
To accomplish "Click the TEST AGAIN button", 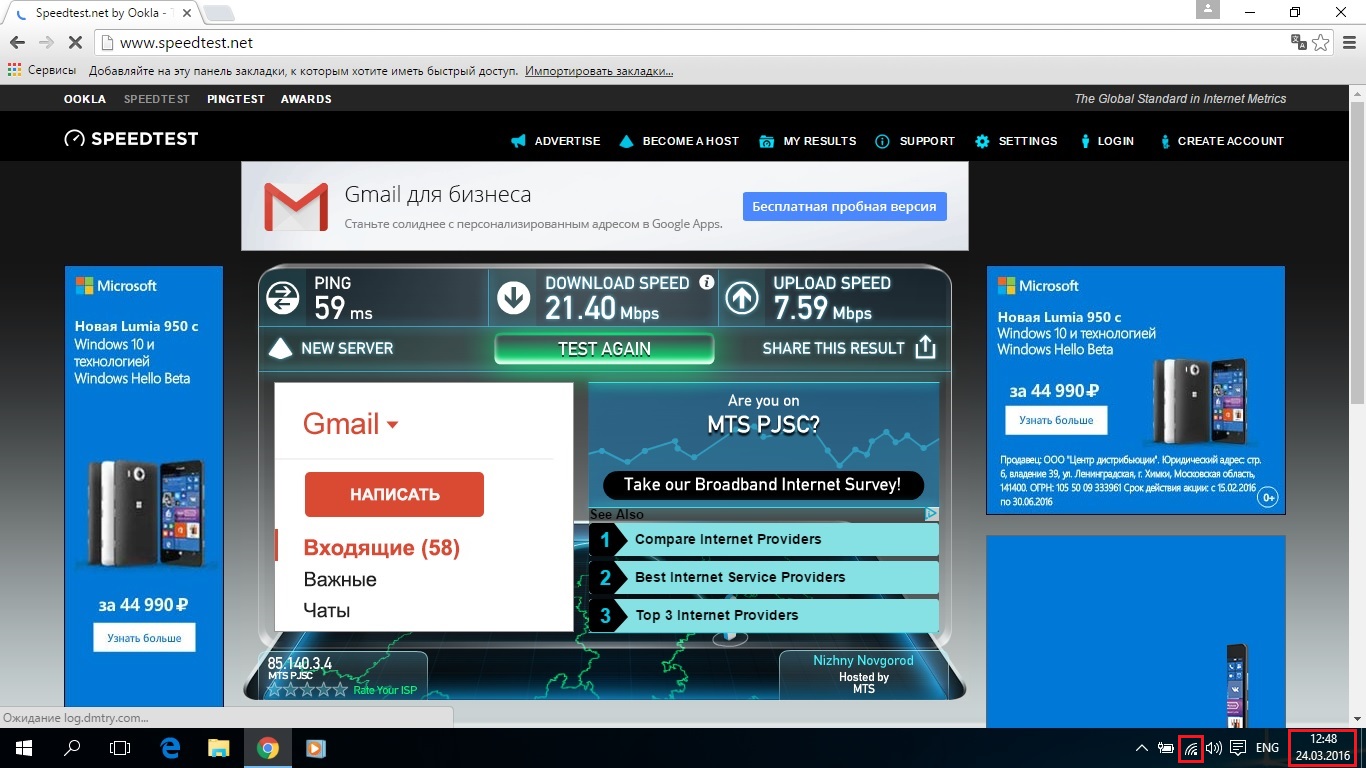I will coord(605,348).
